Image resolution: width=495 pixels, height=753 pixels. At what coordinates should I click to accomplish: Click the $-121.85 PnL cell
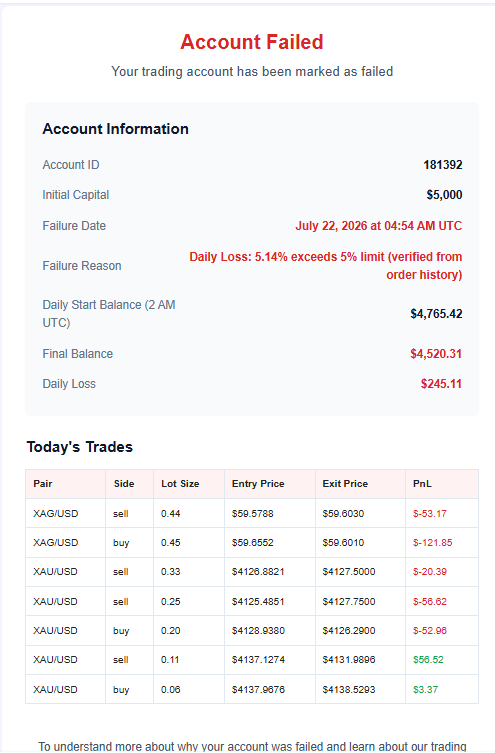tap(433, 543)
